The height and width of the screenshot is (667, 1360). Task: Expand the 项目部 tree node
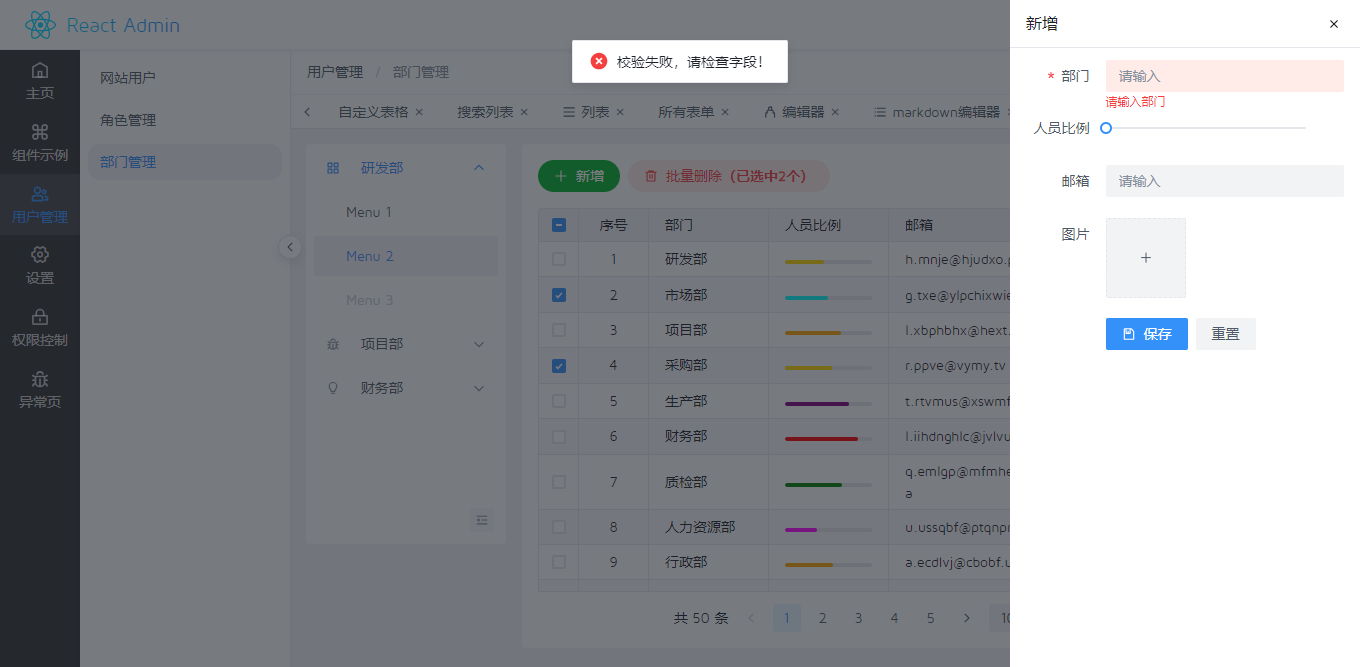(x=479, y=343)
